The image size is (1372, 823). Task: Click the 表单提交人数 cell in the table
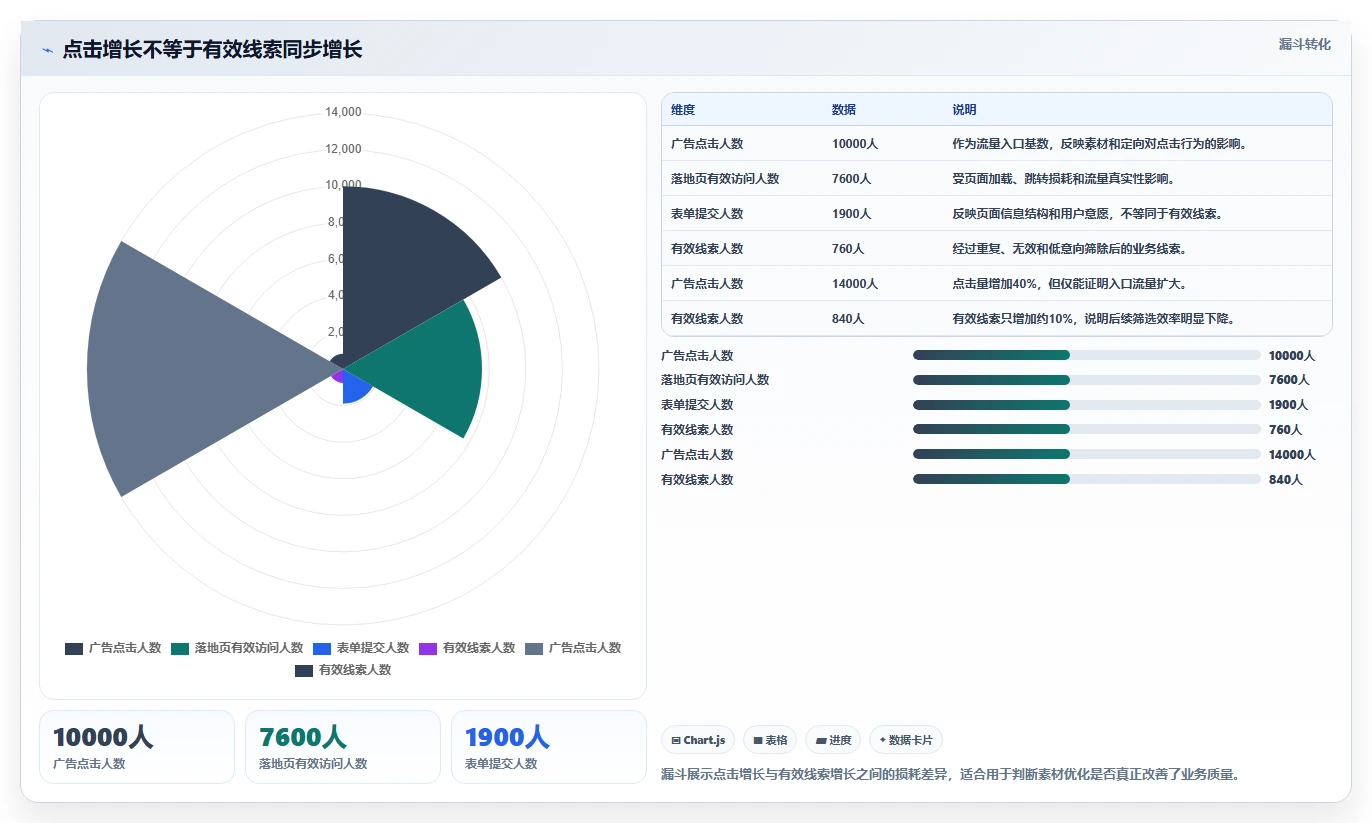point(707,214)
